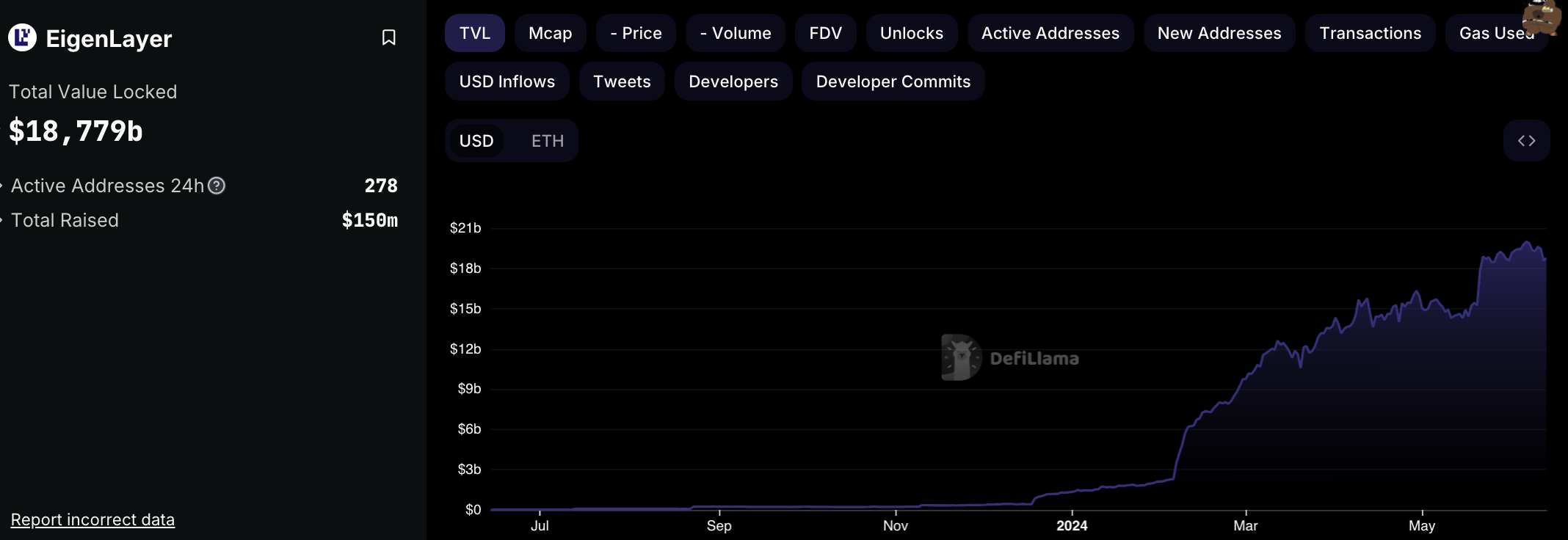The height and width of the screenshot is (540, 1568).
Task: Click the Nov x-axis label
Action: pyautogui.click(x=896, y=525)
